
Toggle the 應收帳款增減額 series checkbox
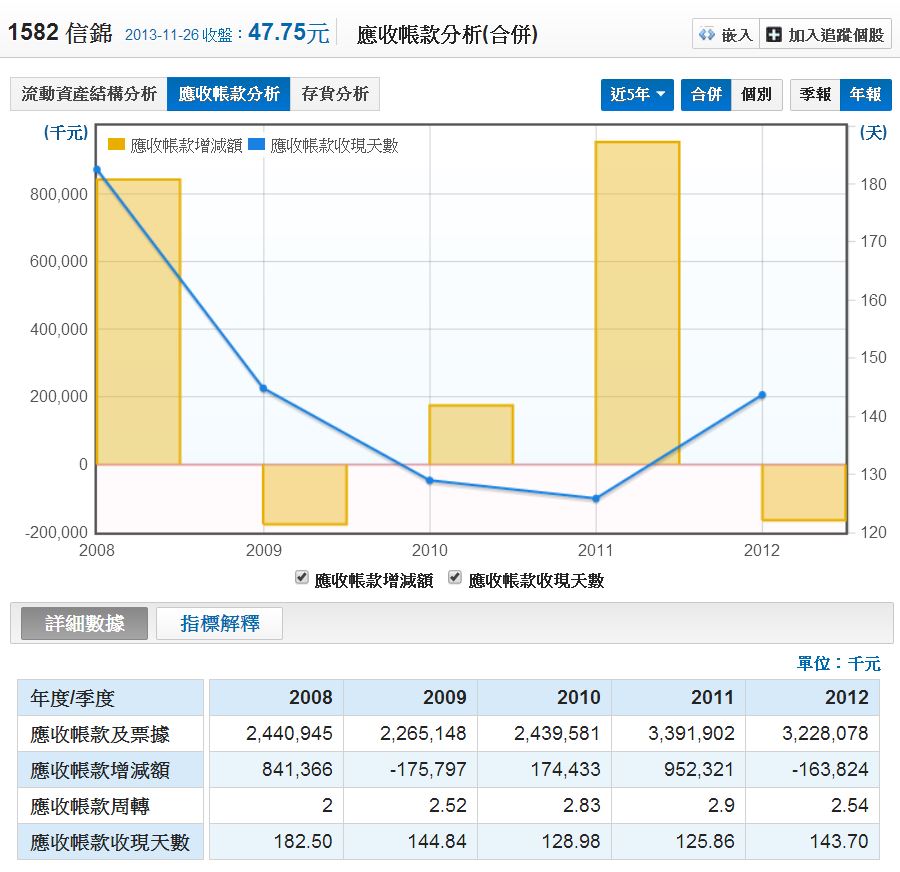coord(301,579)
